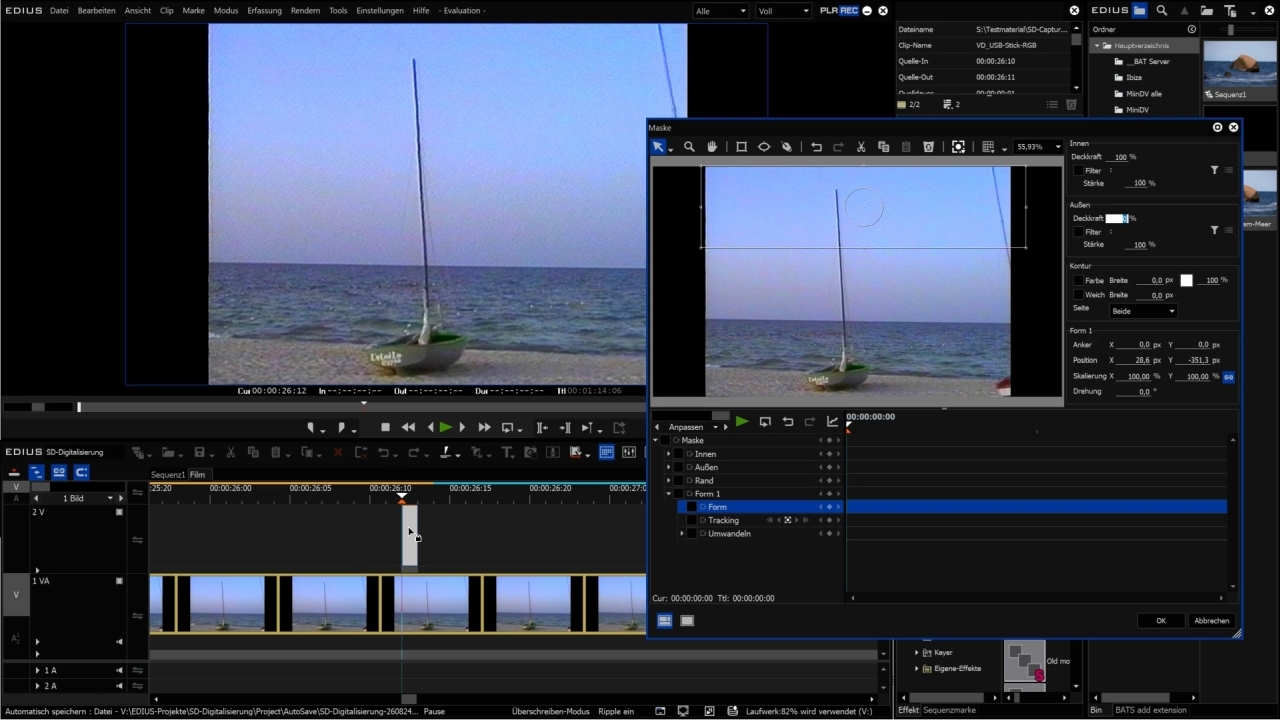Toggle the scaling link aspect-ratio icon

1228,376
